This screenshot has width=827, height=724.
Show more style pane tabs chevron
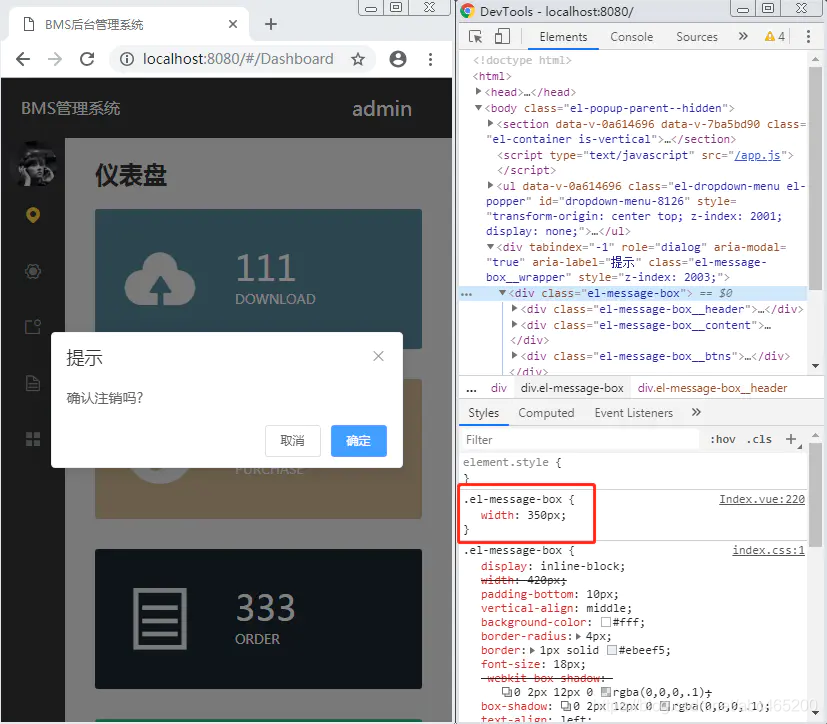696,412
